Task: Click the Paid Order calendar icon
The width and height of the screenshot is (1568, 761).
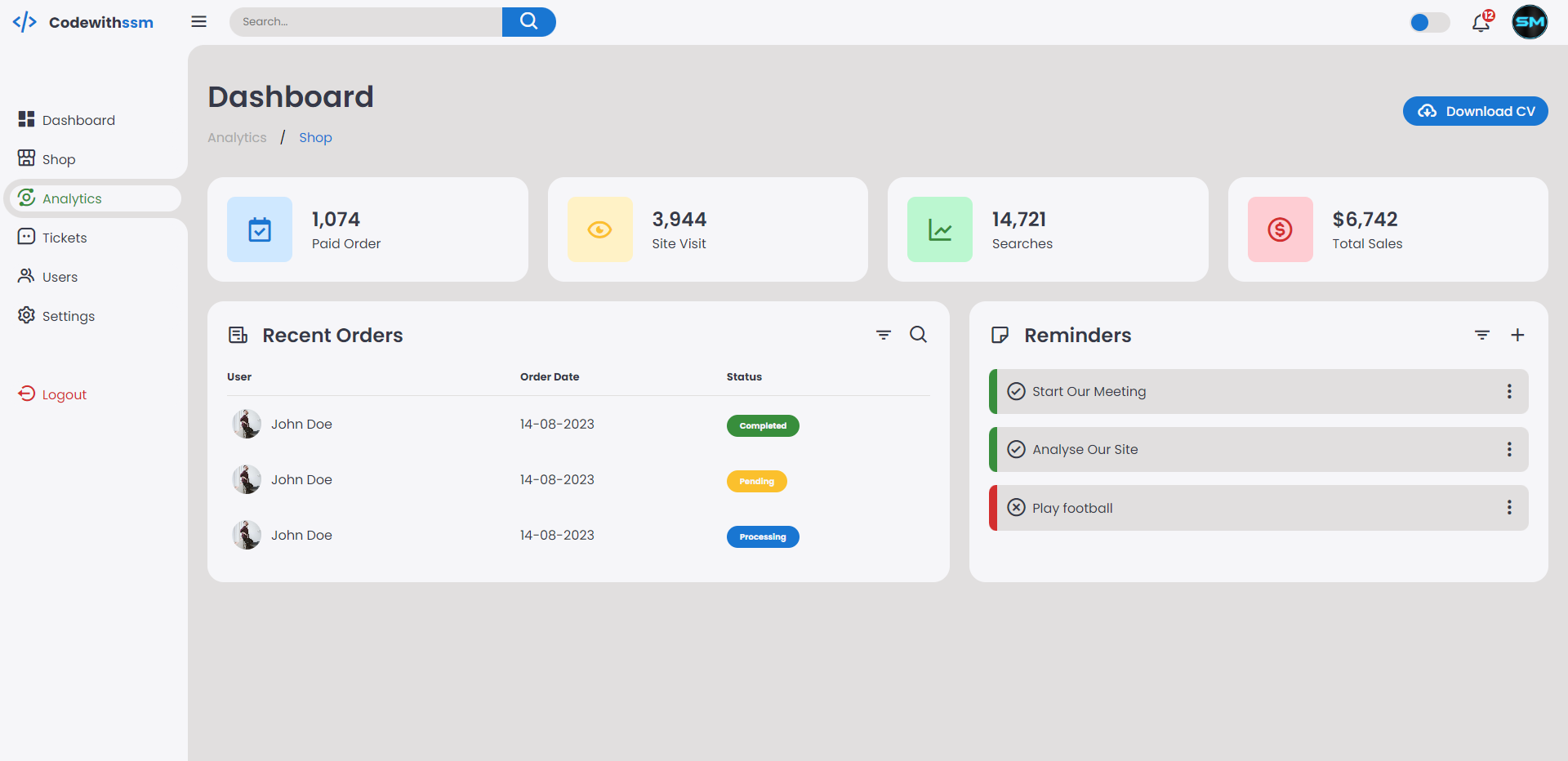Action: pos(260,229)
